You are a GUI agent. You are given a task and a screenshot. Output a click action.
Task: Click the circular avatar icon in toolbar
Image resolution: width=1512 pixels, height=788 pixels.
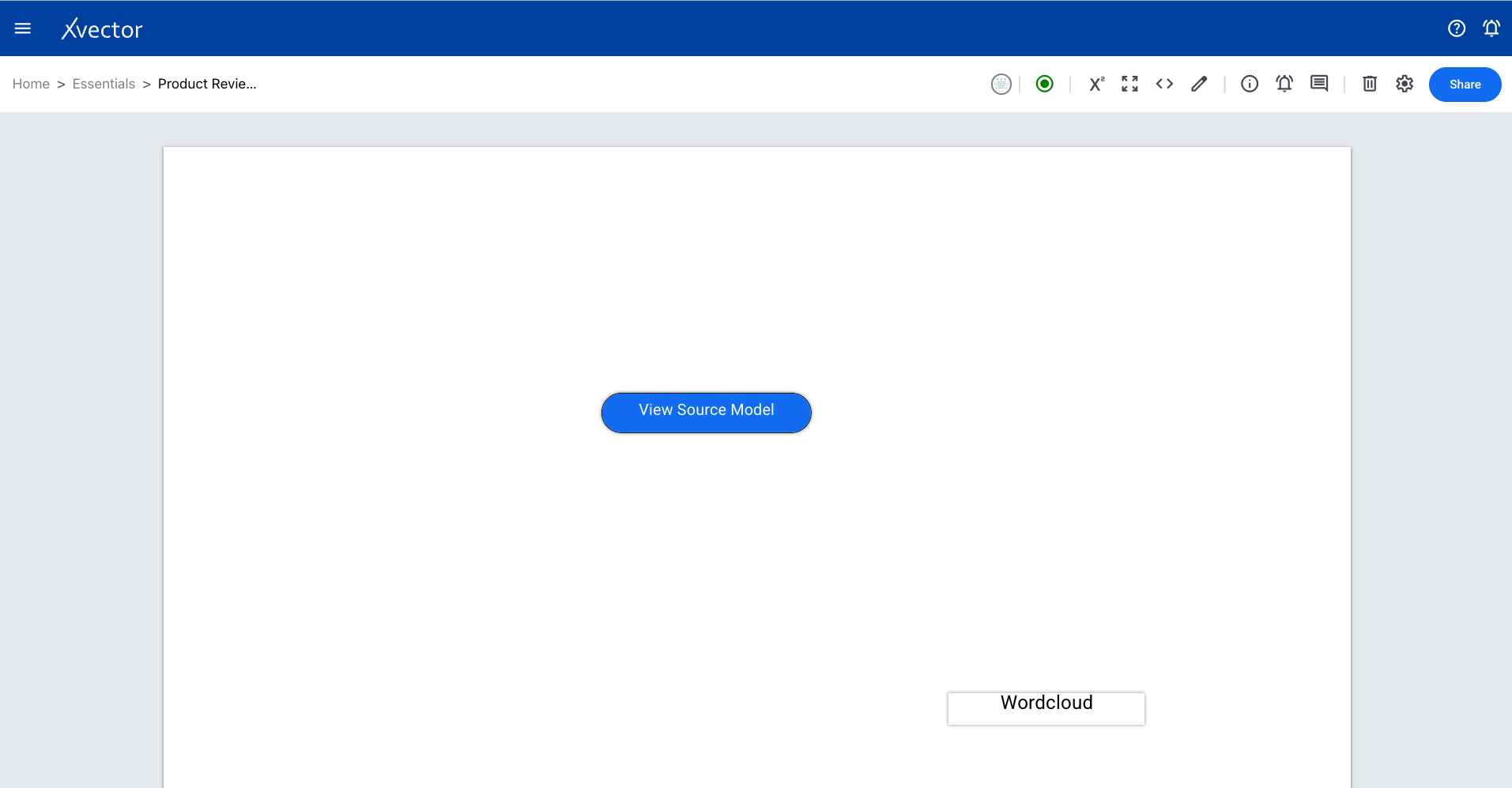click(1001, 84)
